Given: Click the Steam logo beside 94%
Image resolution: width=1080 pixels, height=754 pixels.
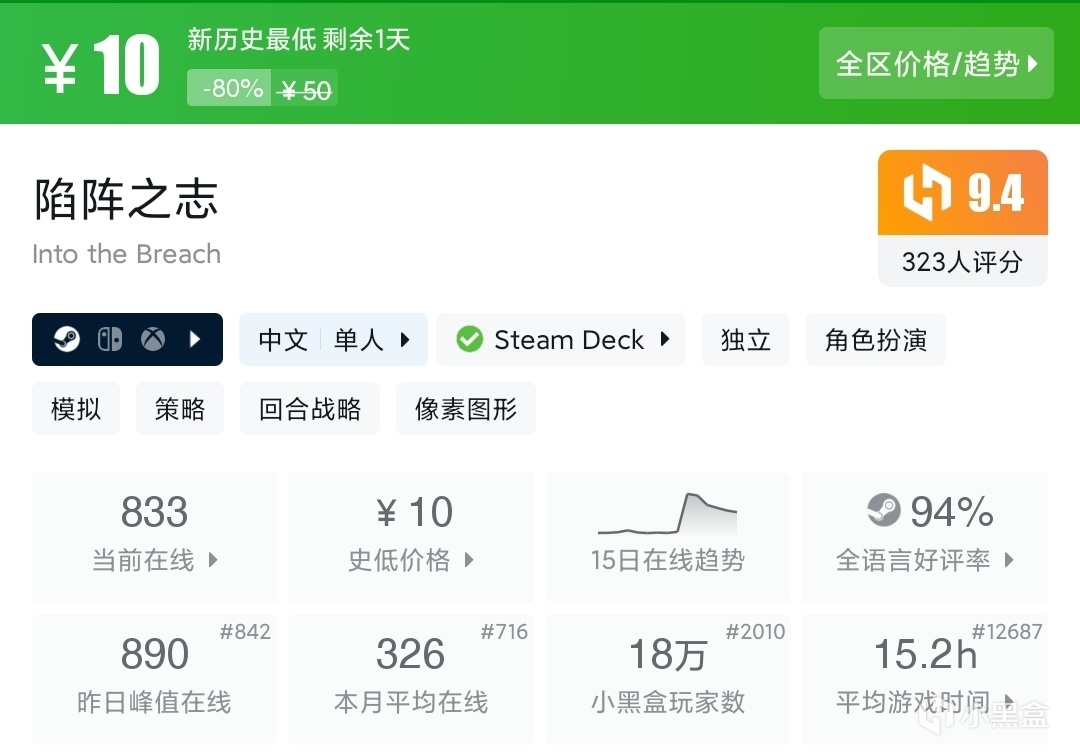Looking at the screenshot, I should coord(884,512).
